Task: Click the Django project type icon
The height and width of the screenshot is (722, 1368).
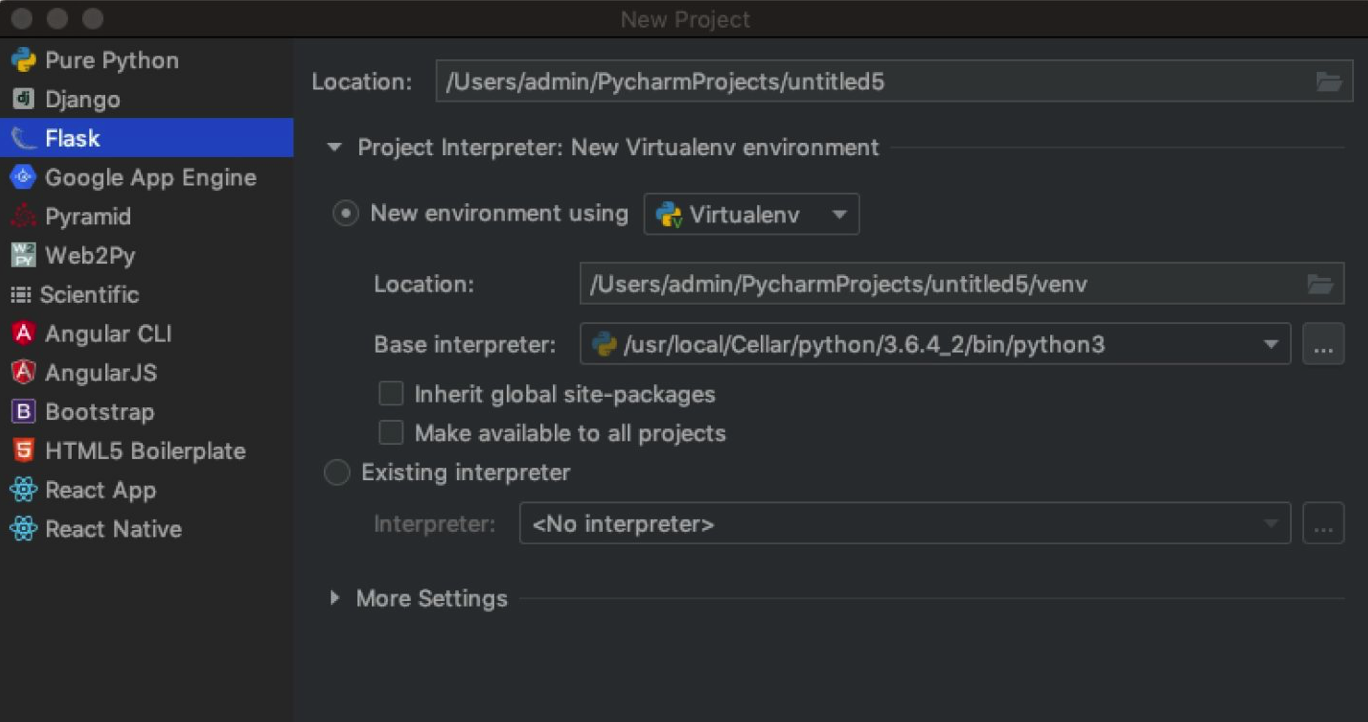Action: 23,99
